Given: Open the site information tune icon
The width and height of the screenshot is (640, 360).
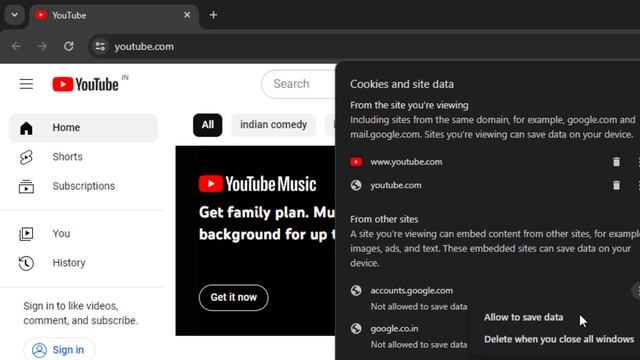Looking at the screenshot, I should click(x=100, y=47).
